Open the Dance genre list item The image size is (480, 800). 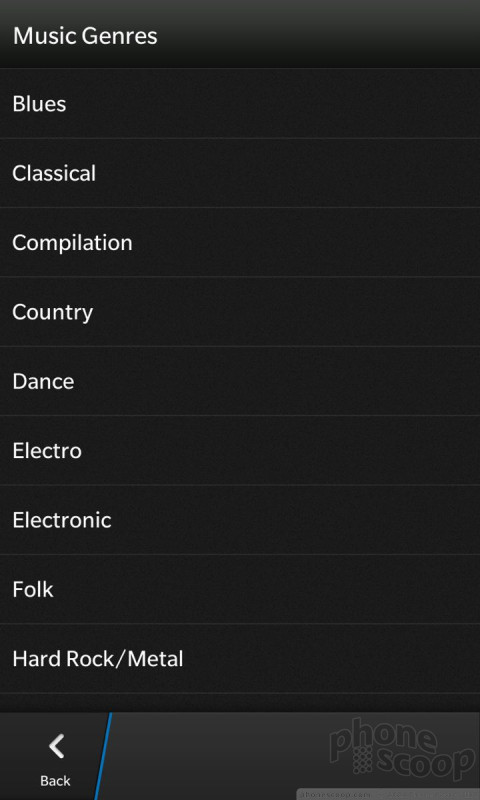pyautogui.click(x=240, y=381)
